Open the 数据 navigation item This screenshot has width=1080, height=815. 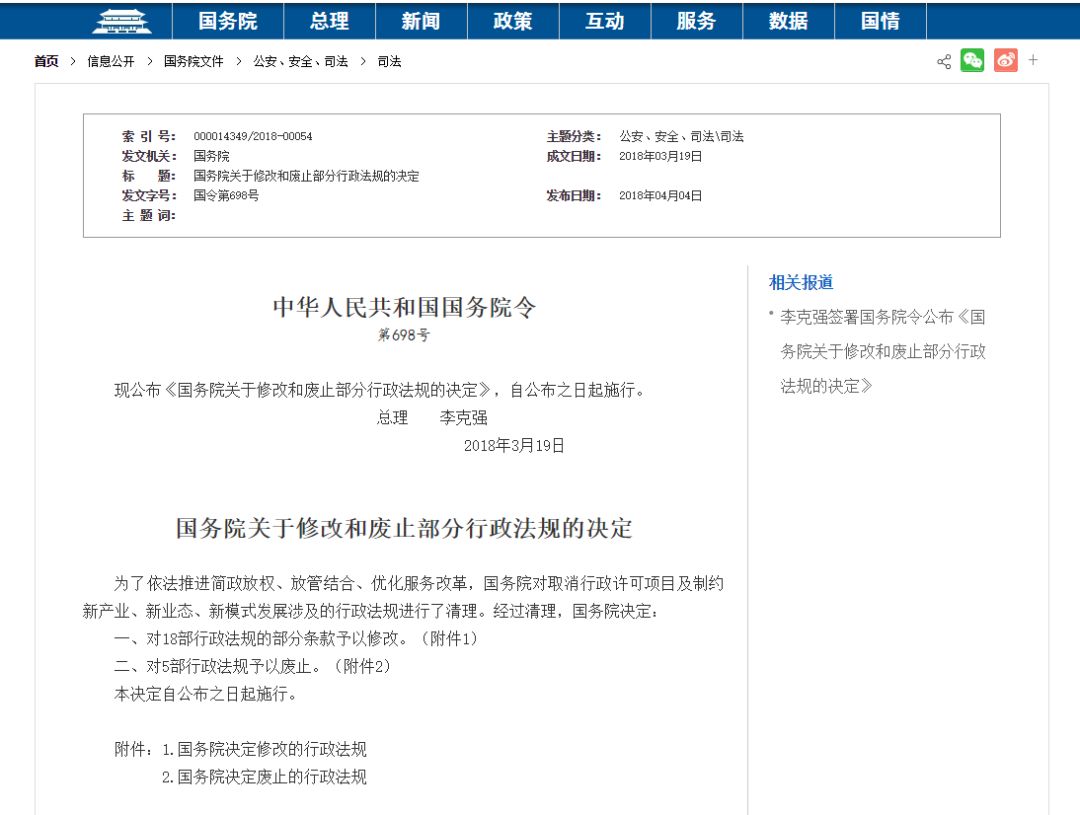[x=788, y=21]
